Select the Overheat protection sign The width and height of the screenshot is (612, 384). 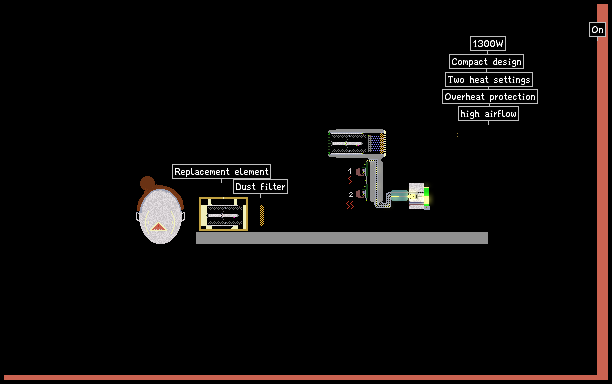(490, 96)
